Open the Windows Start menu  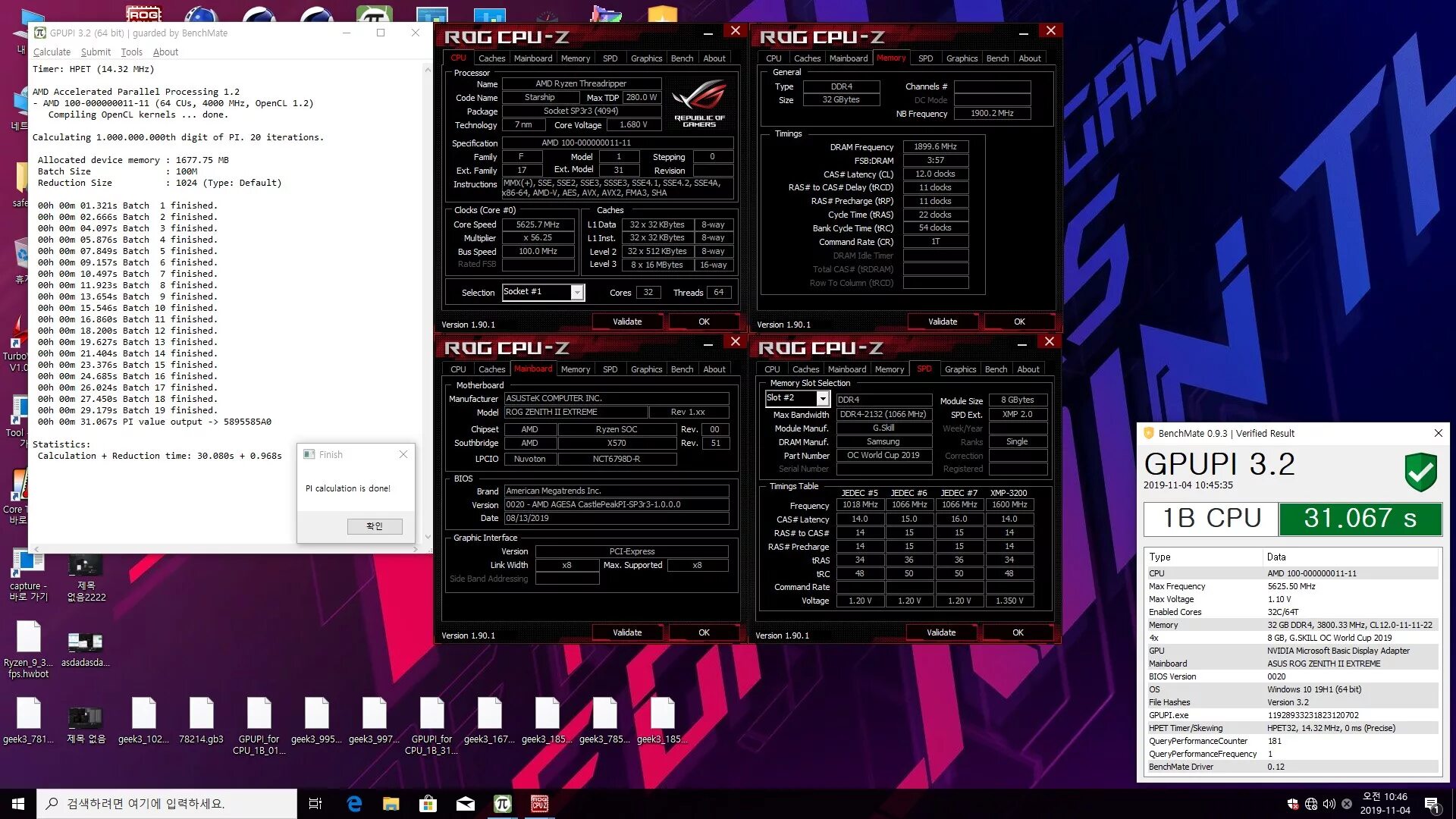coord(18,803)
